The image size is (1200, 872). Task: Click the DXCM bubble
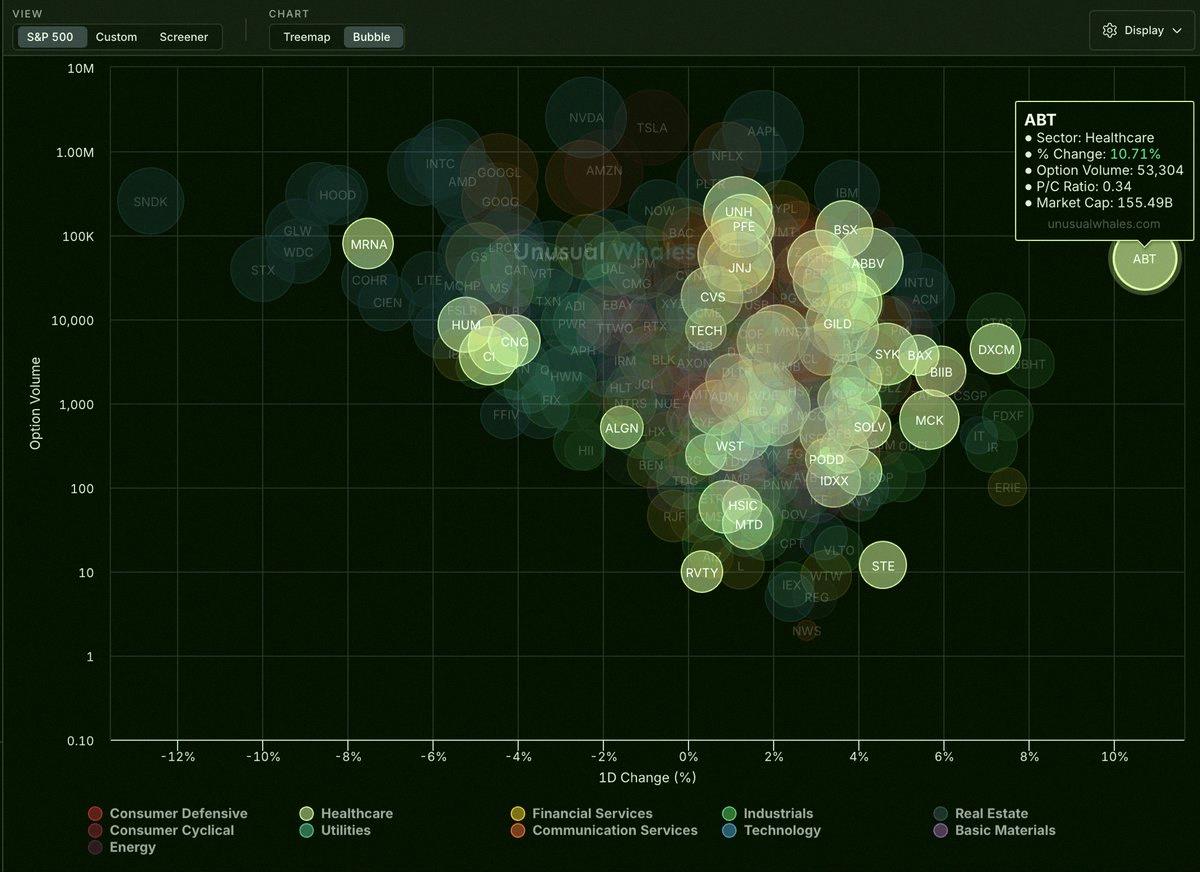click(x=996, y=350)
